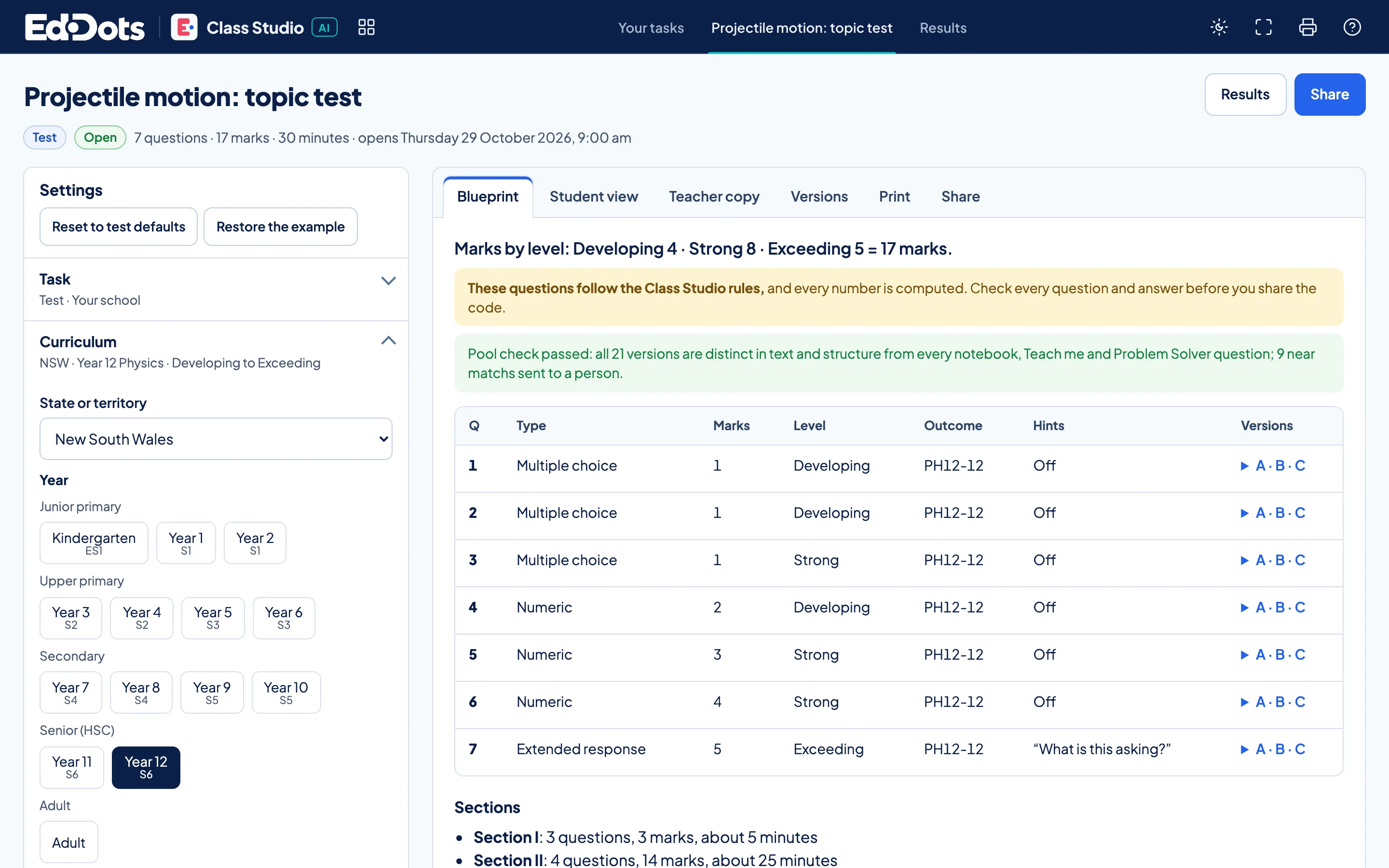Click the printer icon in header

pyautogui.click(x=1307, y=27)
